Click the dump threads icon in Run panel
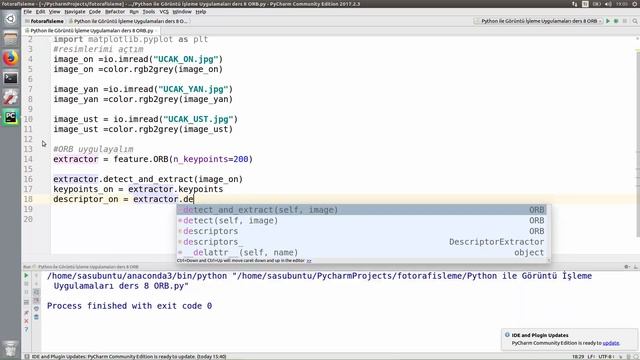The height and width of the screenshot is (360, 640). 26,302
